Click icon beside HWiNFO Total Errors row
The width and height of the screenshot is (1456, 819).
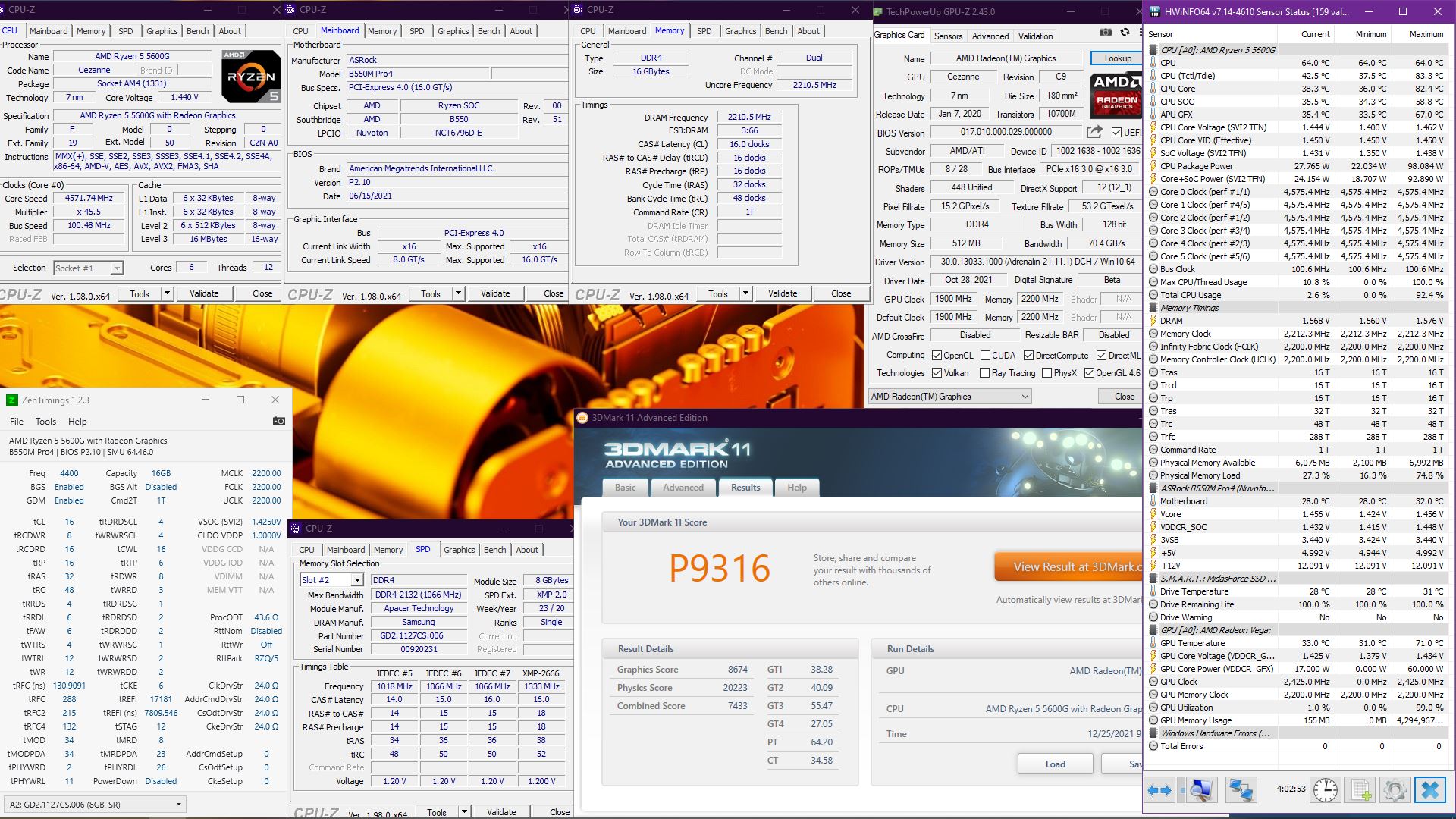pyautogui.click(x=1153, y=746)
